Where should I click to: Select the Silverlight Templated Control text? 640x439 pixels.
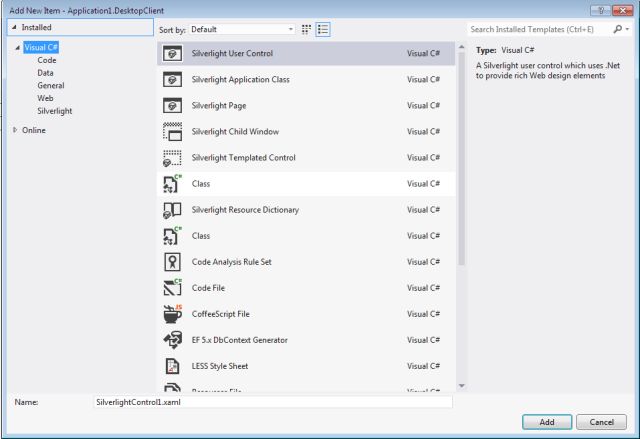[243, 158]
